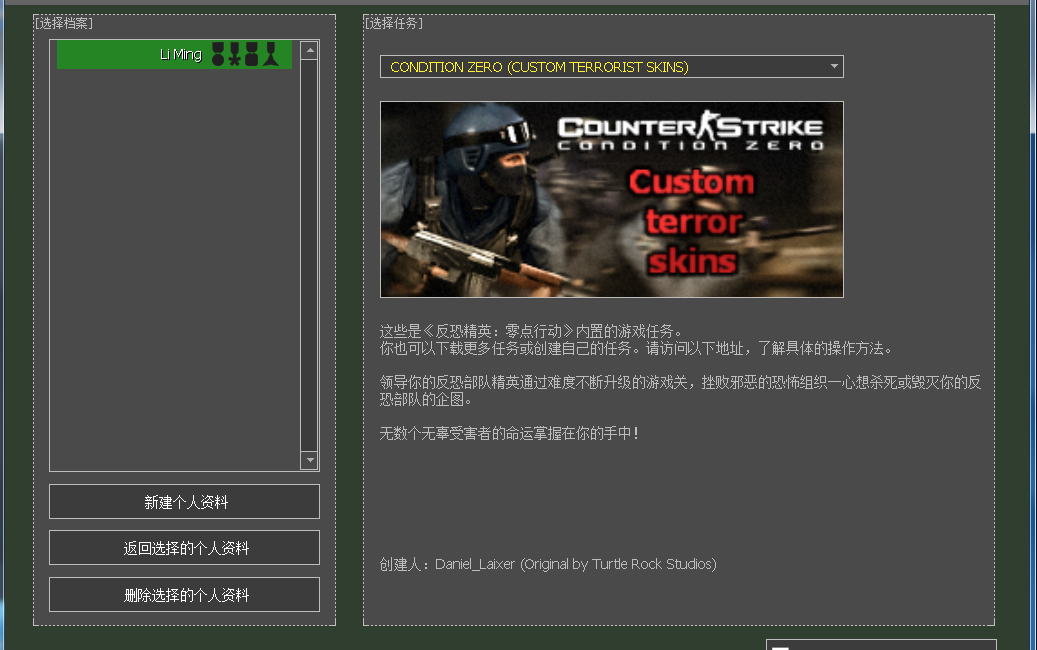Click the scroll-down arrow icon on the profile list
This screenshot has height=650, width=1037.
point(310,461)
